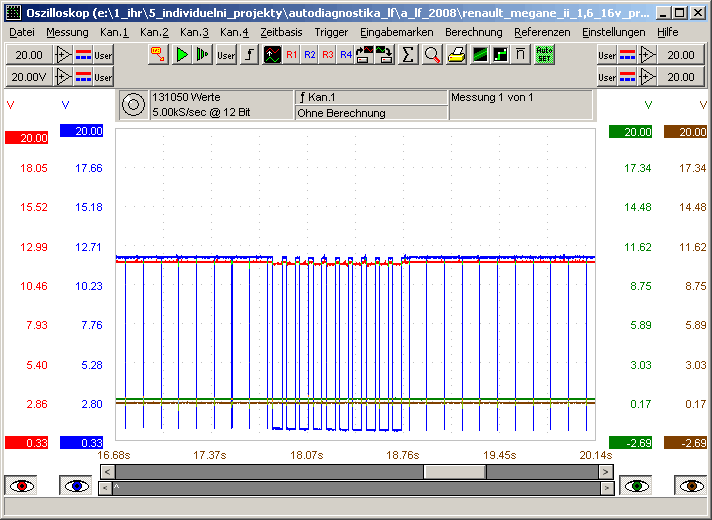Click the User button beside play icons

tap(227, 55)
